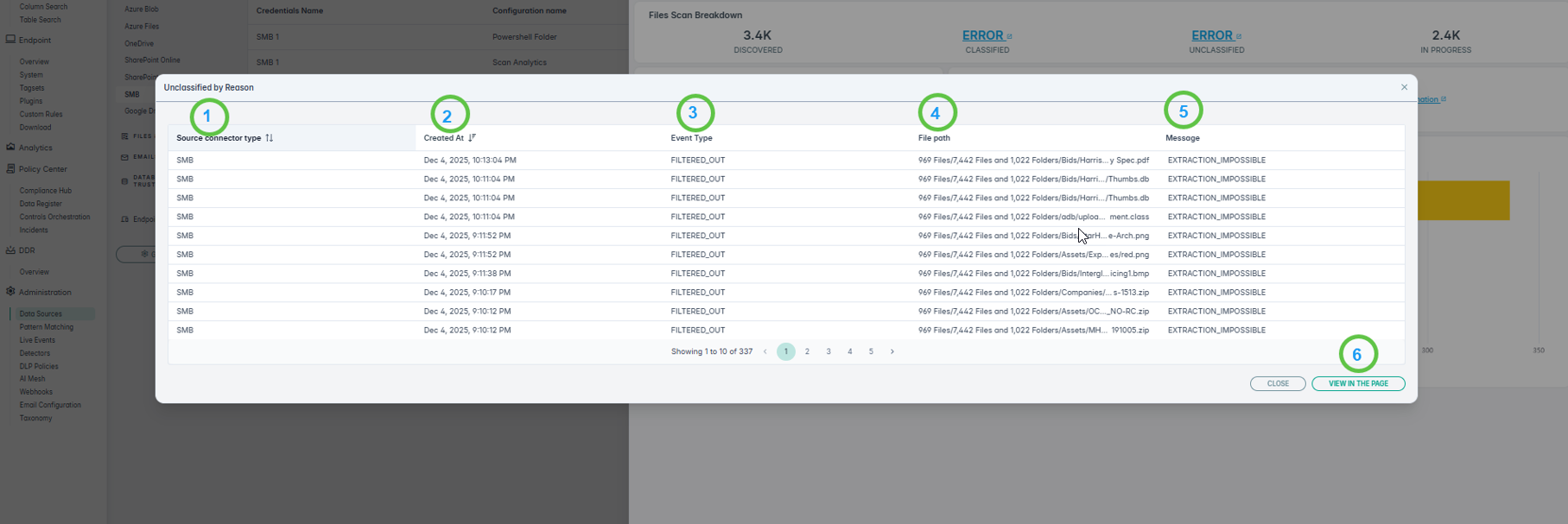This screenshot has height=524, width=1568.
Task: Open Pattern Matching in Administration menu
Action: click(47, 327)
